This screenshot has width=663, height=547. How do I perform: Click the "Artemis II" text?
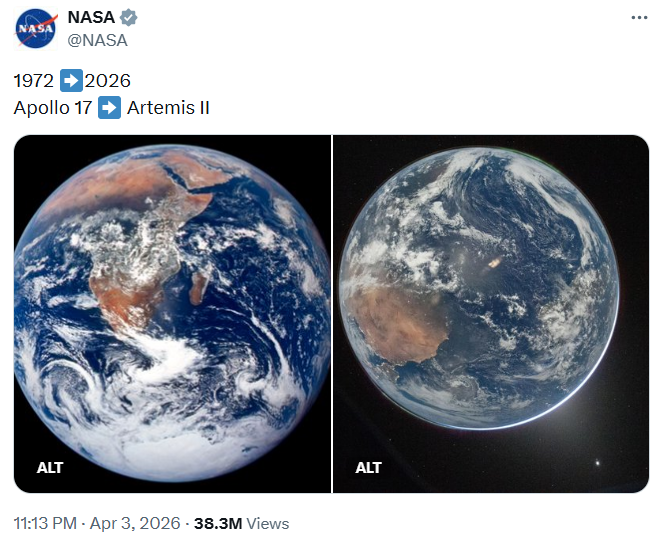[x=168, y=107]
